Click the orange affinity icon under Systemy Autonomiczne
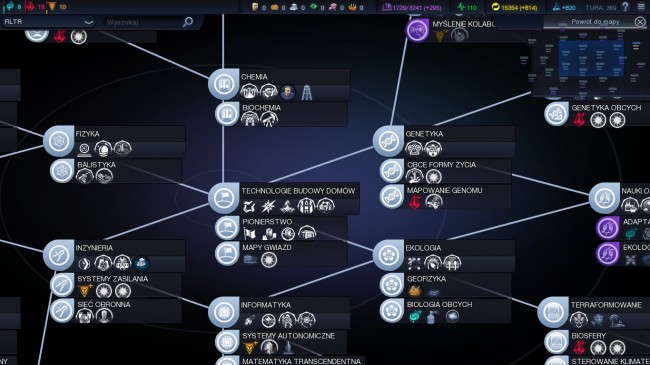The height and width of the screenshot is (365, 650). (250, 348)
